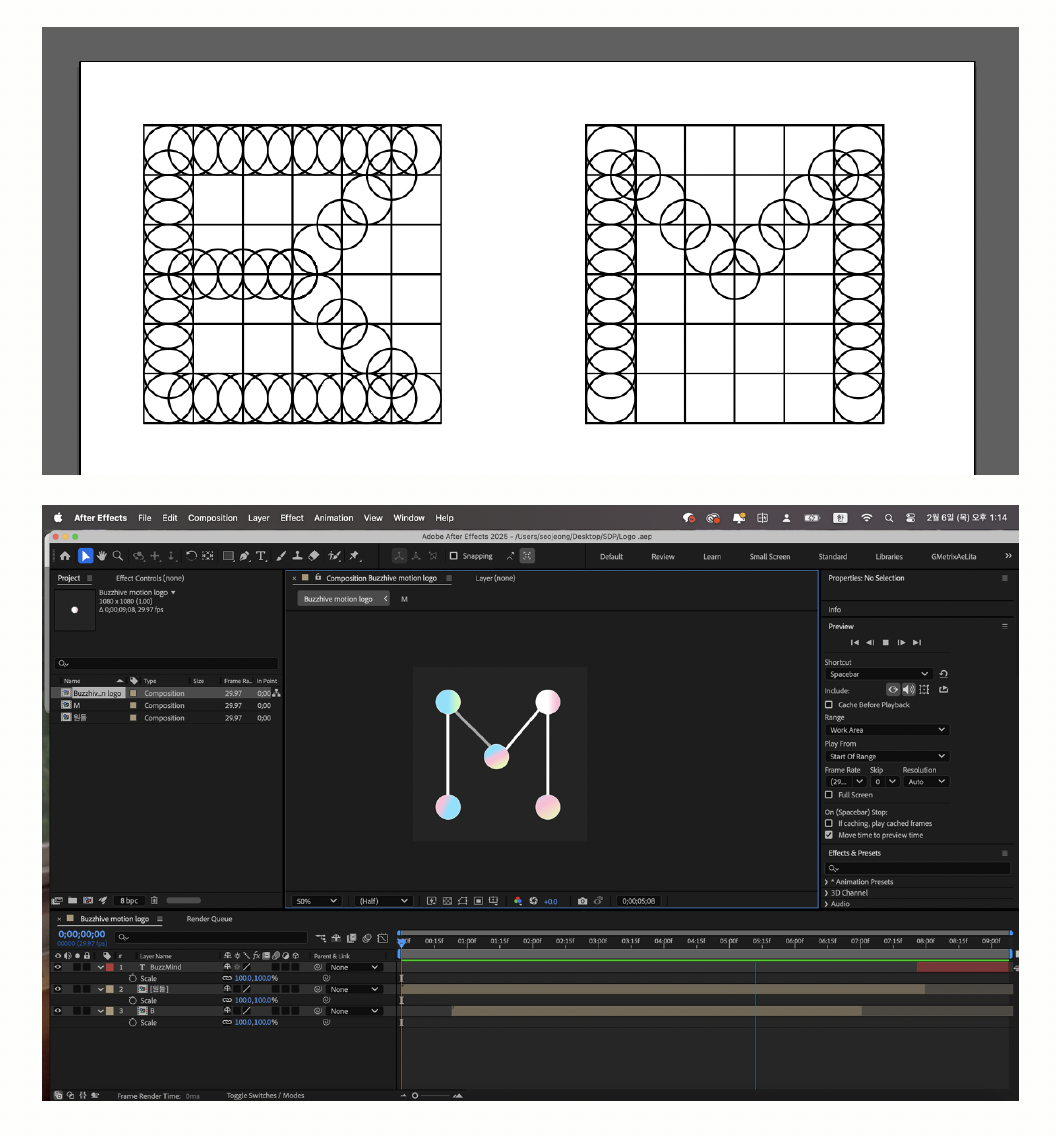
Task: Click the Effects & Presets search field
Action: coord(917,868)
